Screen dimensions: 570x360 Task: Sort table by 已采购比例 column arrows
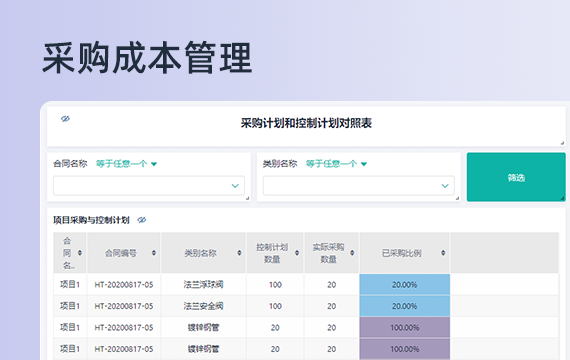pos(443,253)
